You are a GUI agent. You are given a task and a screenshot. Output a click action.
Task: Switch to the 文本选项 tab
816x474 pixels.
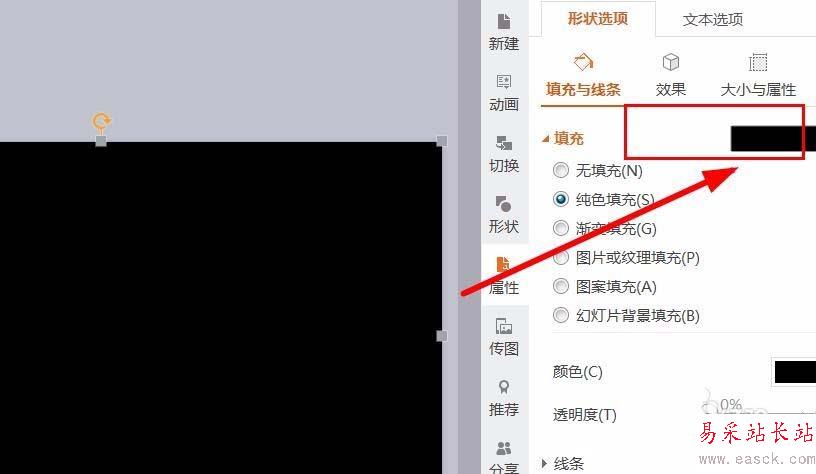coord(712,20)
